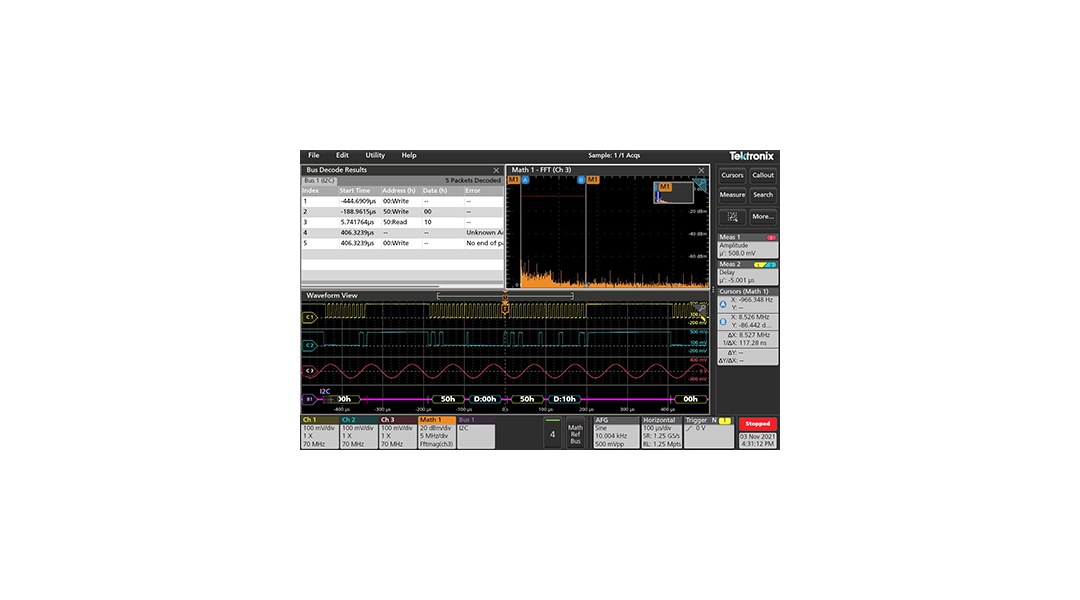This screenshot has width=1080, height=600.
Task: Click the B1 bus handle in waveform view
Action: [x=309, y=399]
